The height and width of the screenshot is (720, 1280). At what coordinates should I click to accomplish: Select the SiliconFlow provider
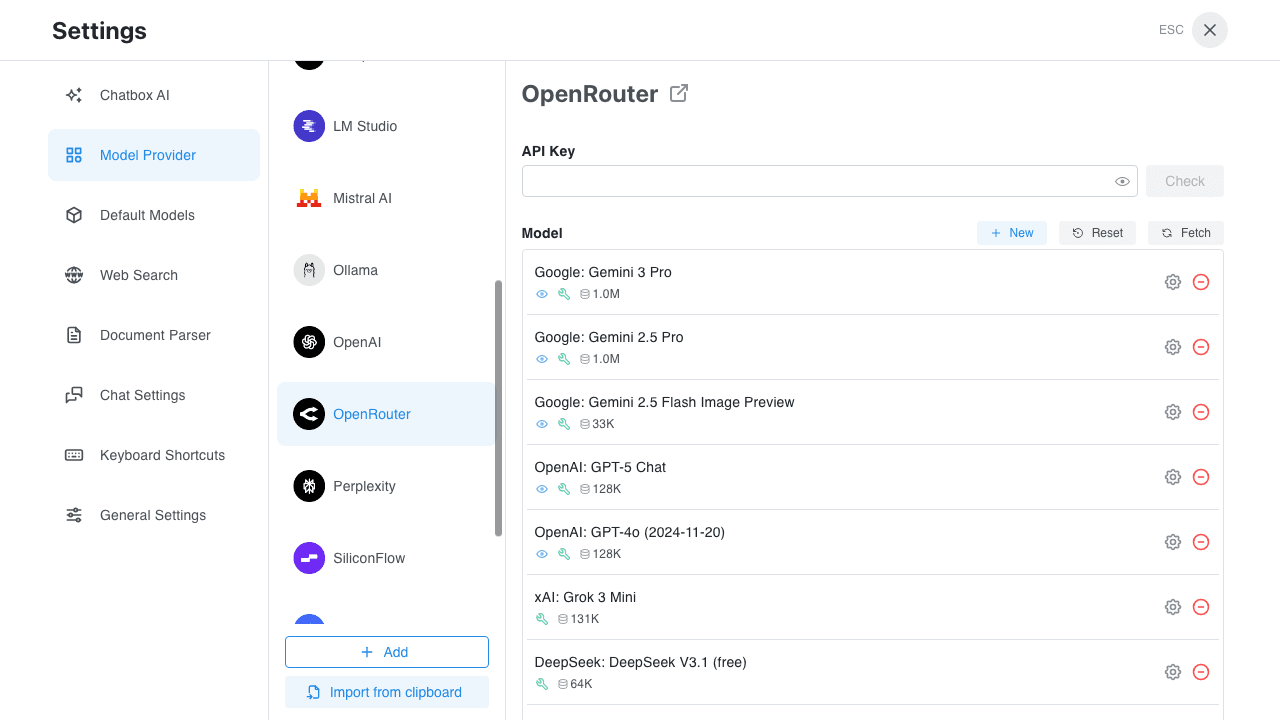click(x=367, y=558)
